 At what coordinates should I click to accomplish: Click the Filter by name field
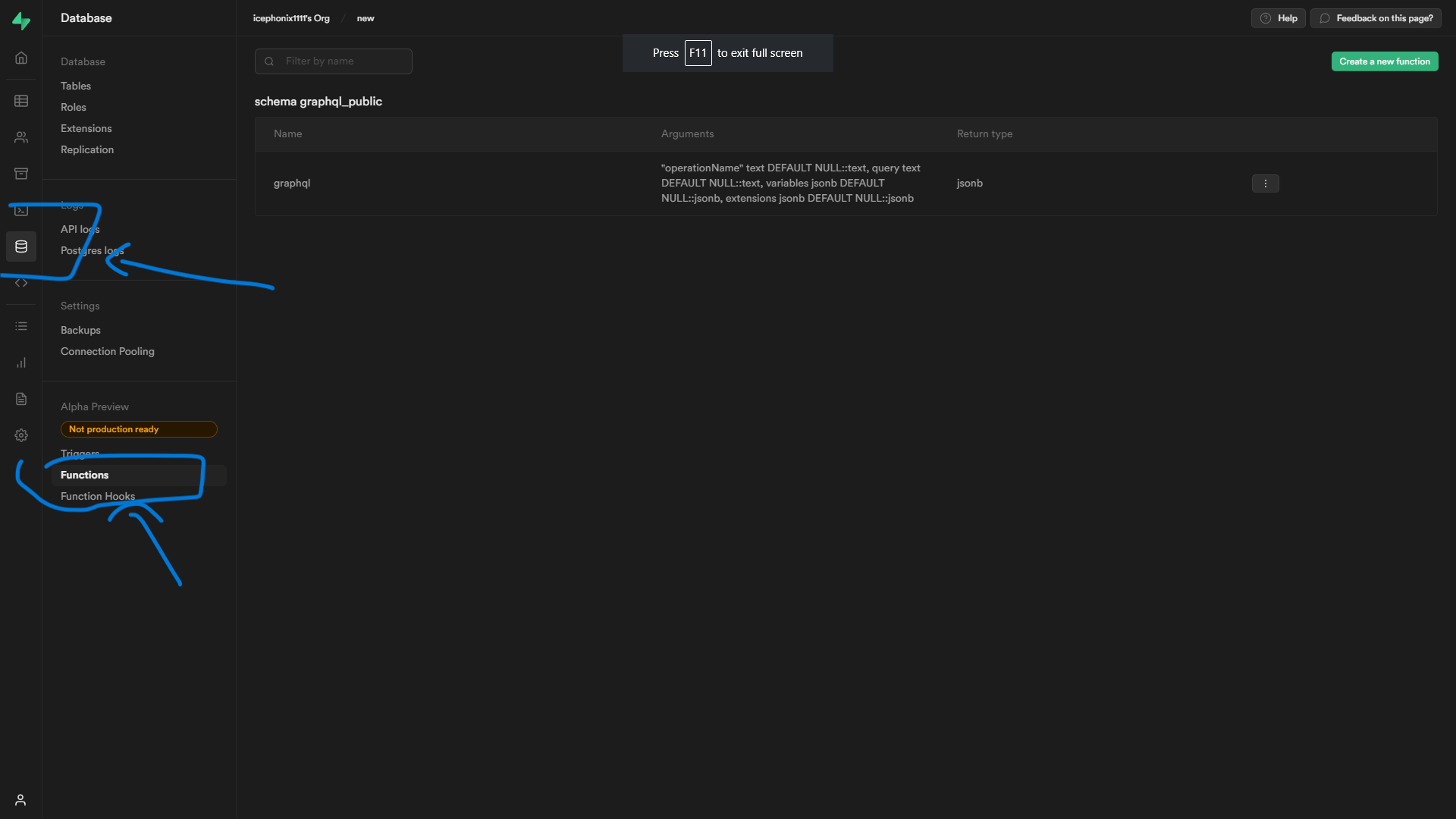(x=334, y=61)
